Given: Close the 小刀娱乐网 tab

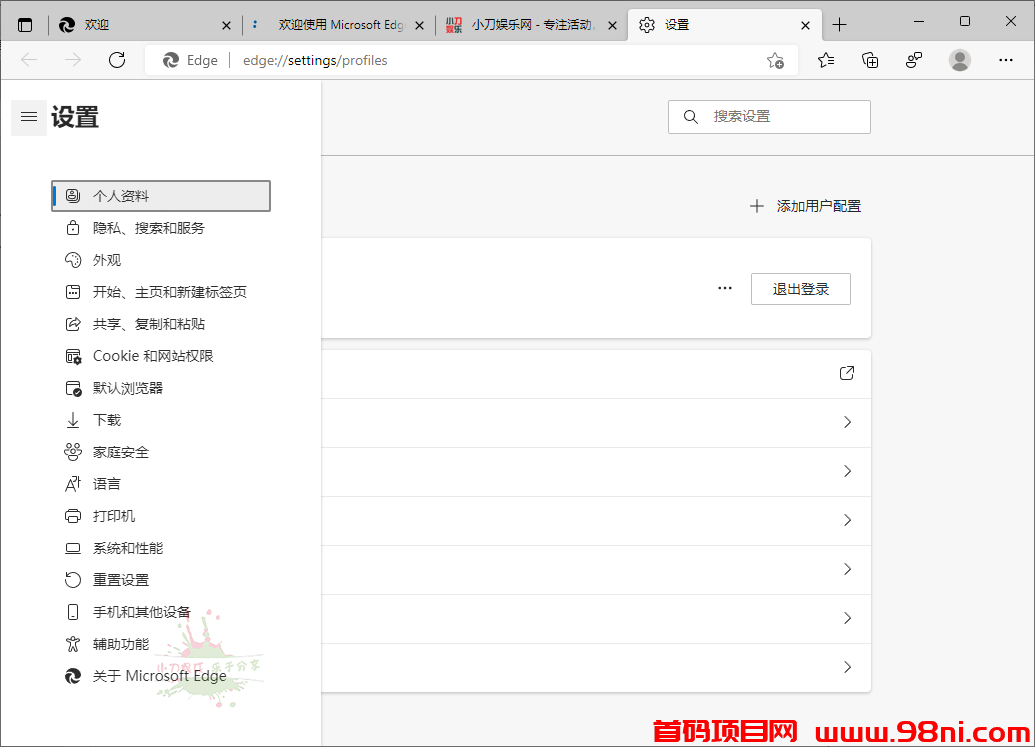Looking at the screenshot, I should point(613,26).
